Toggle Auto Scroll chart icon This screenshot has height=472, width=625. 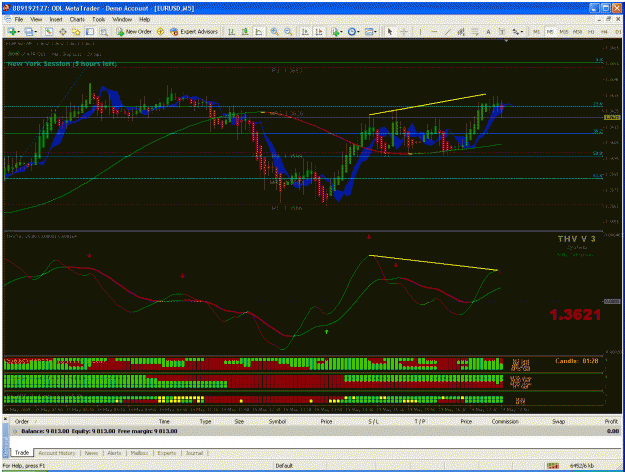[x=305, y=31]
